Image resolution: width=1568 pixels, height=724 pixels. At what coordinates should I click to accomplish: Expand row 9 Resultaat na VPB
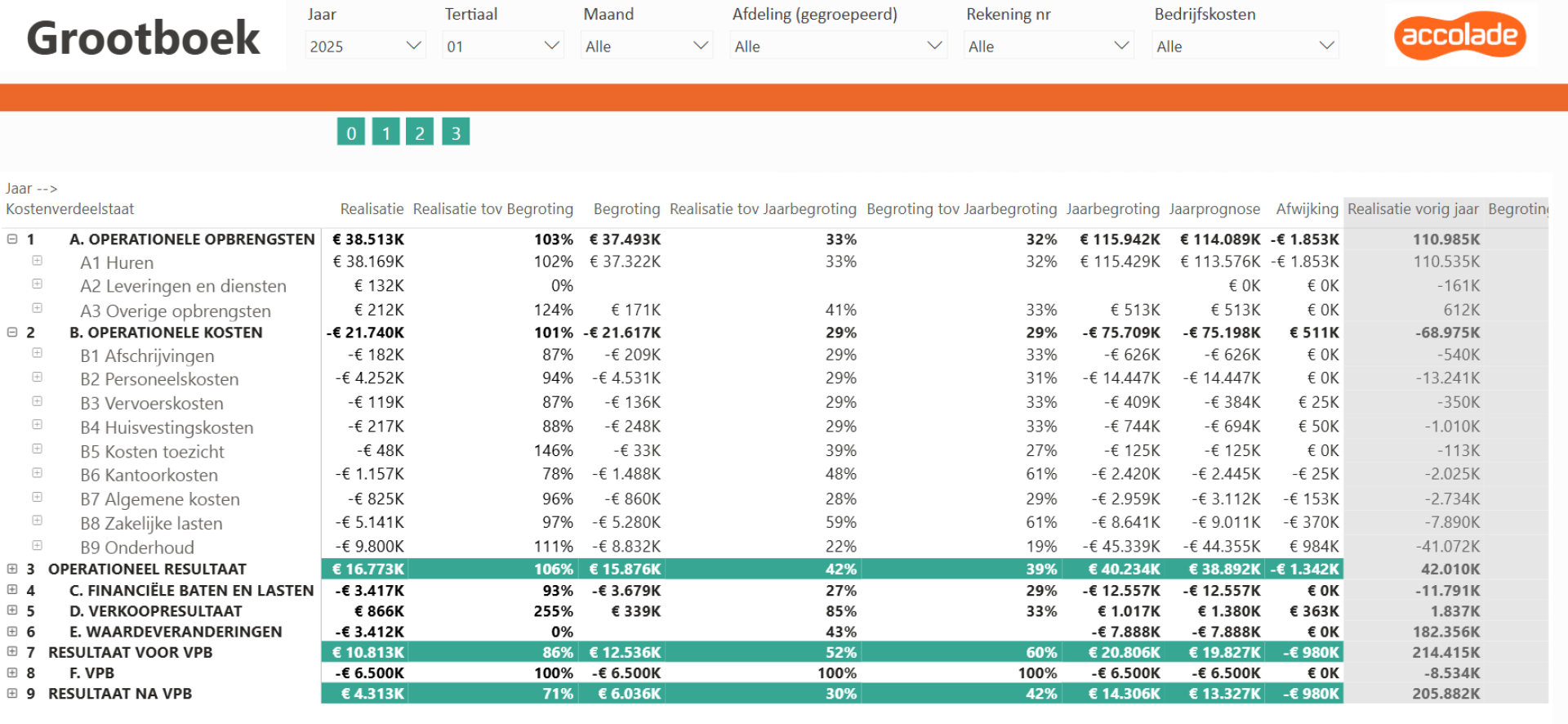coord(12,693)
